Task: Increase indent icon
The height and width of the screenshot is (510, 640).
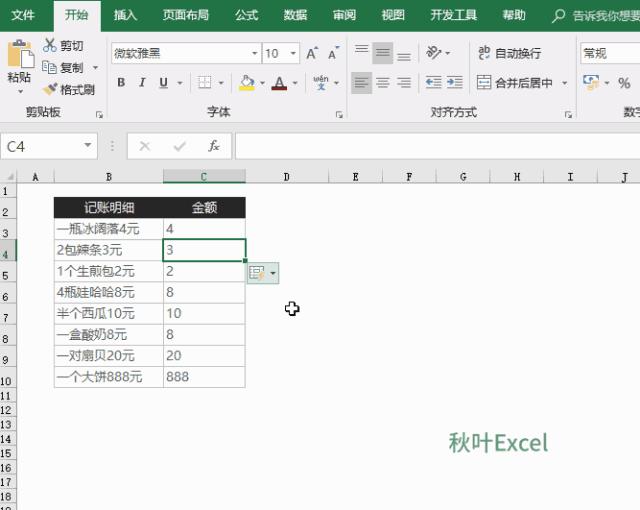Action: [x=454, y=82]
